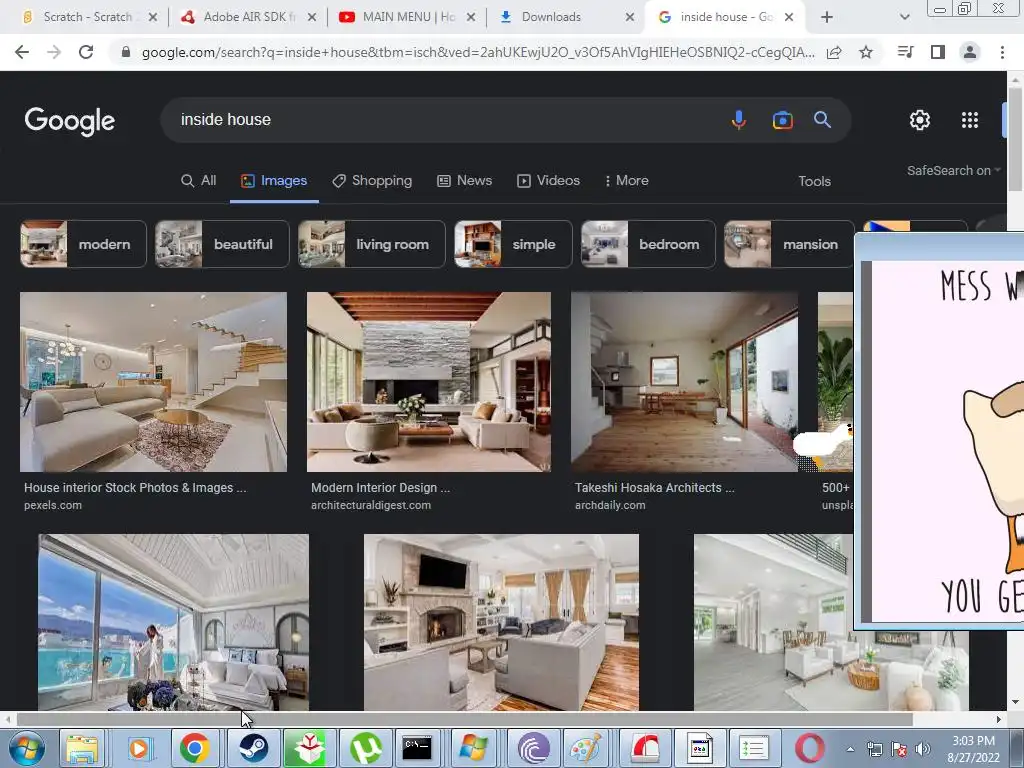
Task: Open House interior Stock Photos link
Action: click(x=135, y=488)
